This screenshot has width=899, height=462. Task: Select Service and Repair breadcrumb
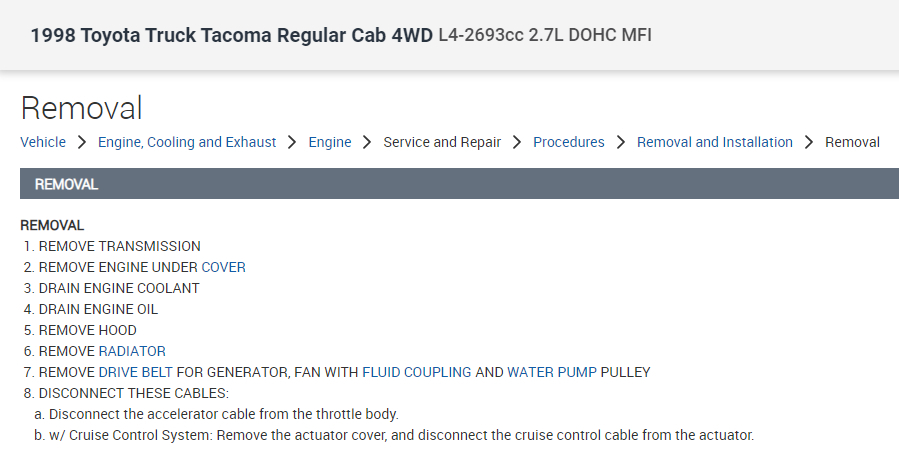(x=442, y=142)
